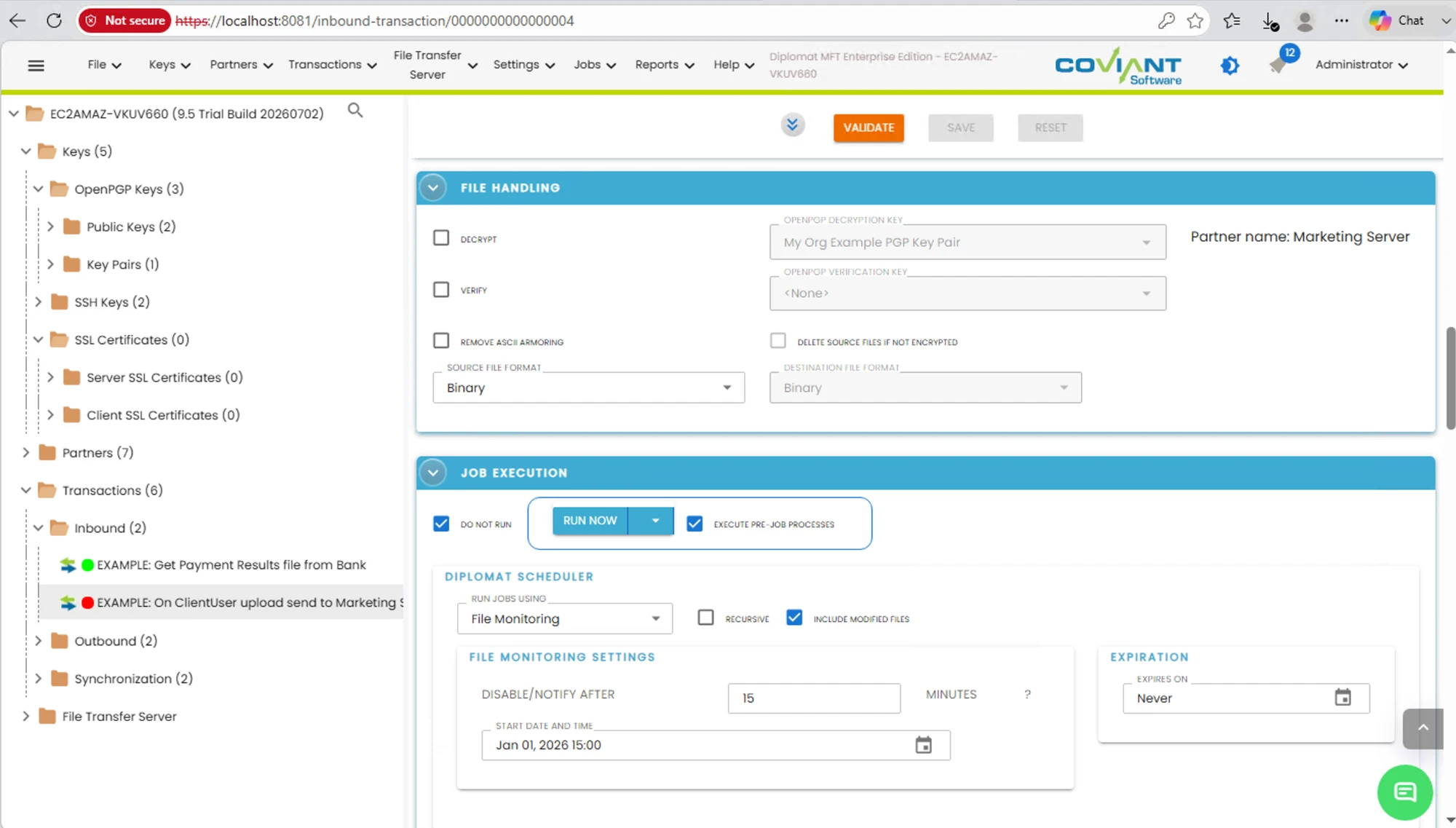Click the Run Now button
This screenshot has width=1456, height=828.
tap(590, 521)
